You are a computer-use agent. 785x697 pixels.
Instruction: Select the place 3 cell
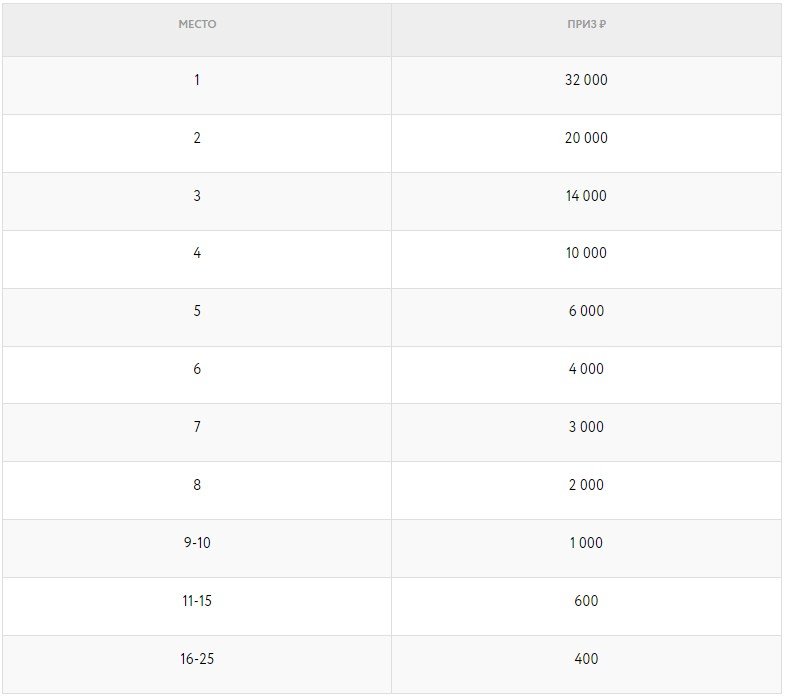point(197,196)
